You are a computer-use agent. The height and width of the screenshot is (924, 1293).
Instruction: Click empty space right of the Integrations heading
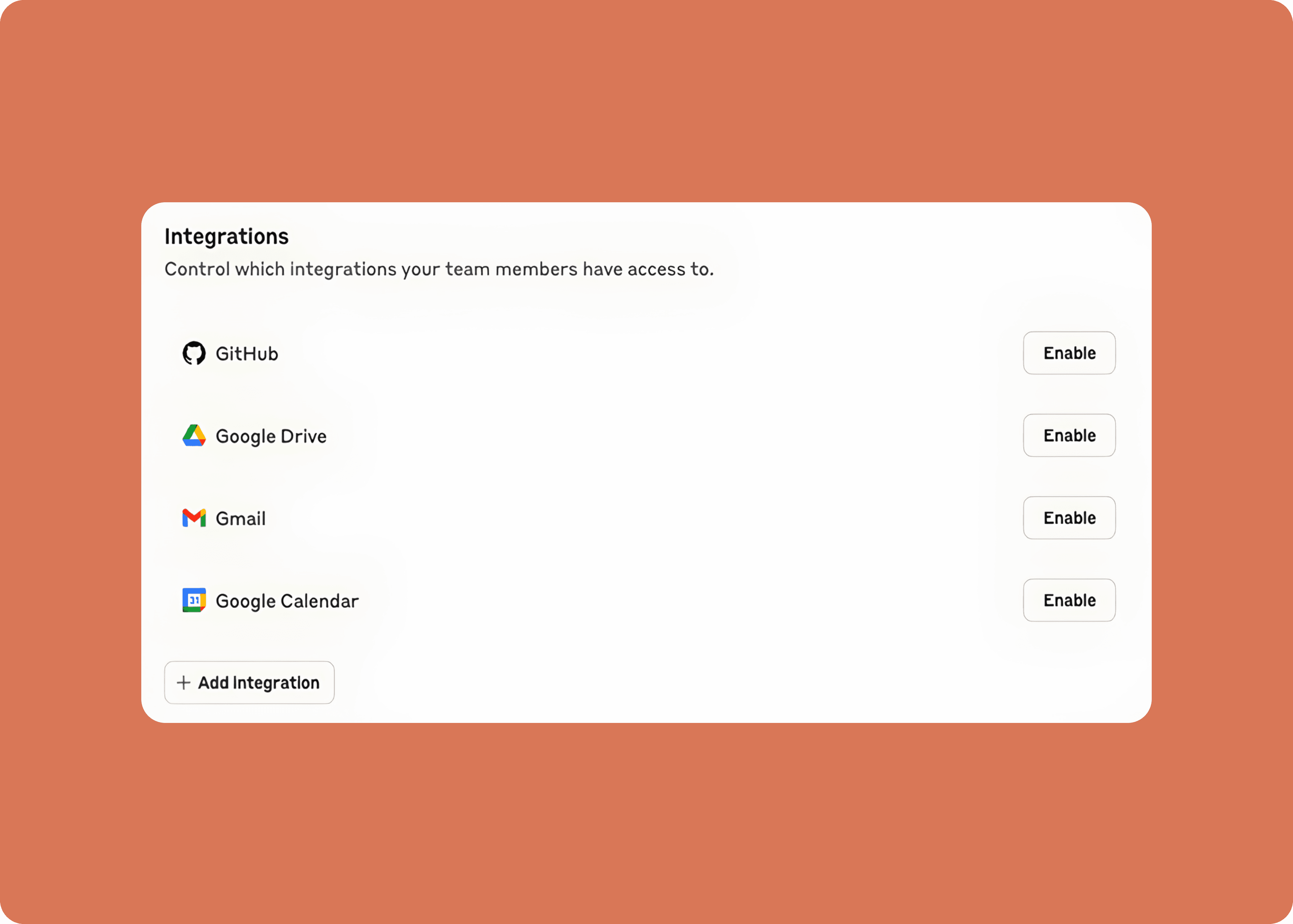(x=683, y=237)
